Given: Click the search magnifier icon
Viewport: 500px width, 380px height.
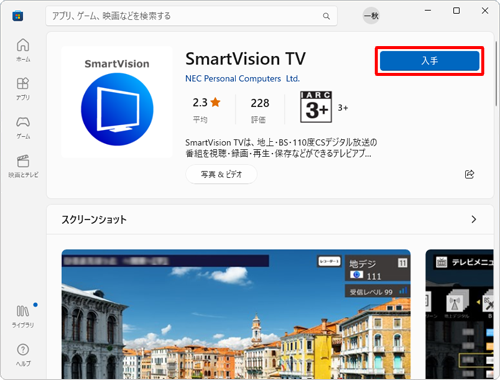Looking at the screenshot, I should coord(326,16).
